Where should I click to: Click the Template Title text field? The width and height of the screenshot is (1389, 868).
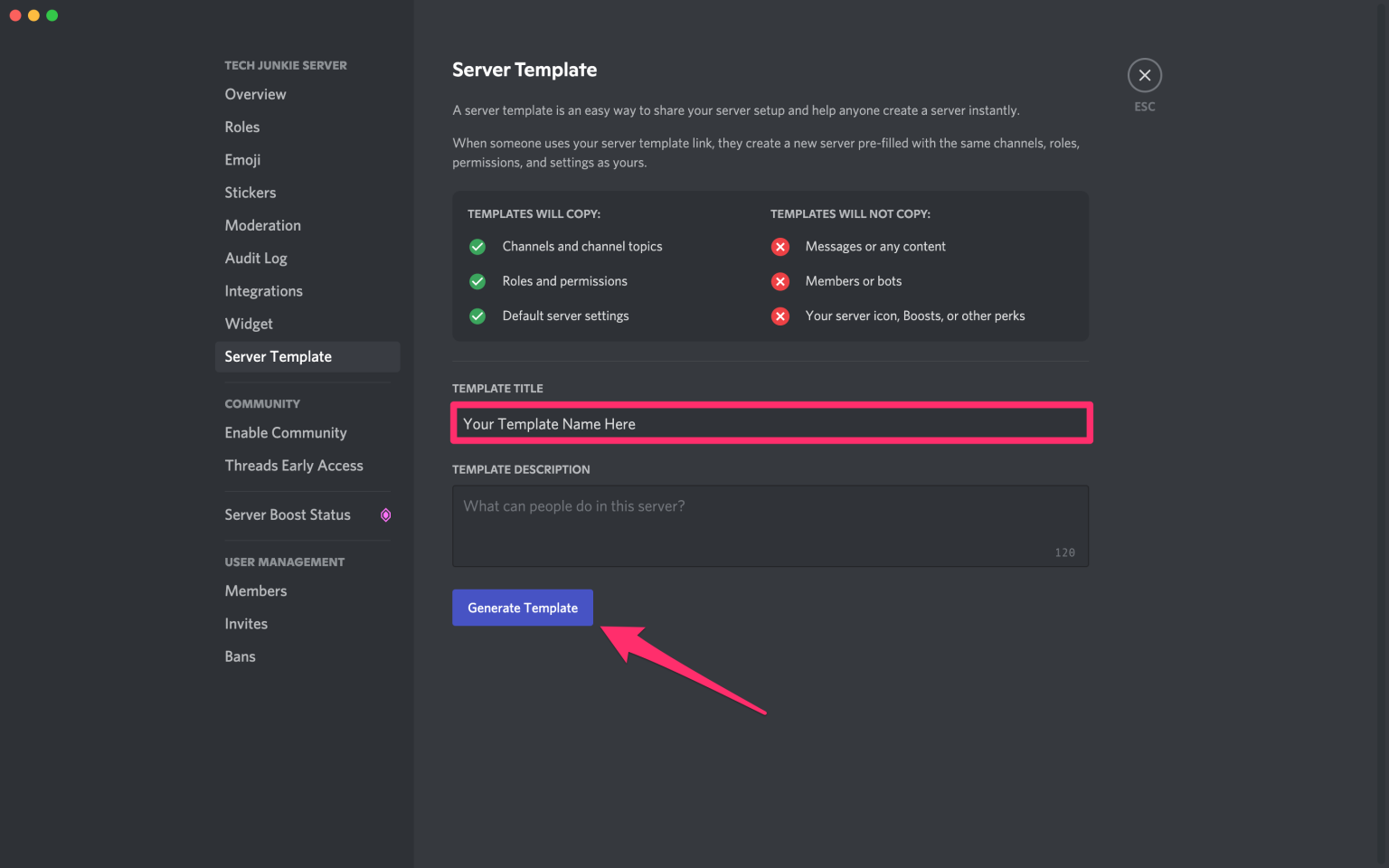(770, 423)
